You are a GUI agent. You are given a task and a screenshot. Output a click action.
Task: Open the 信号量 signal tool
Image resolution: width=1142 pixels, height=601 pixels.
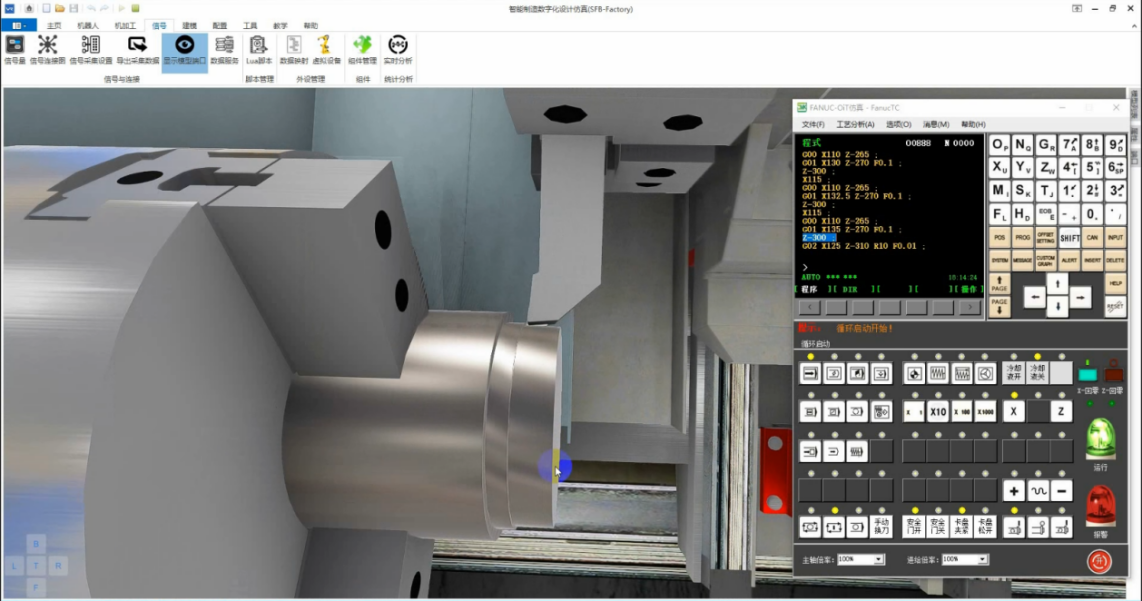click(15, 50)
